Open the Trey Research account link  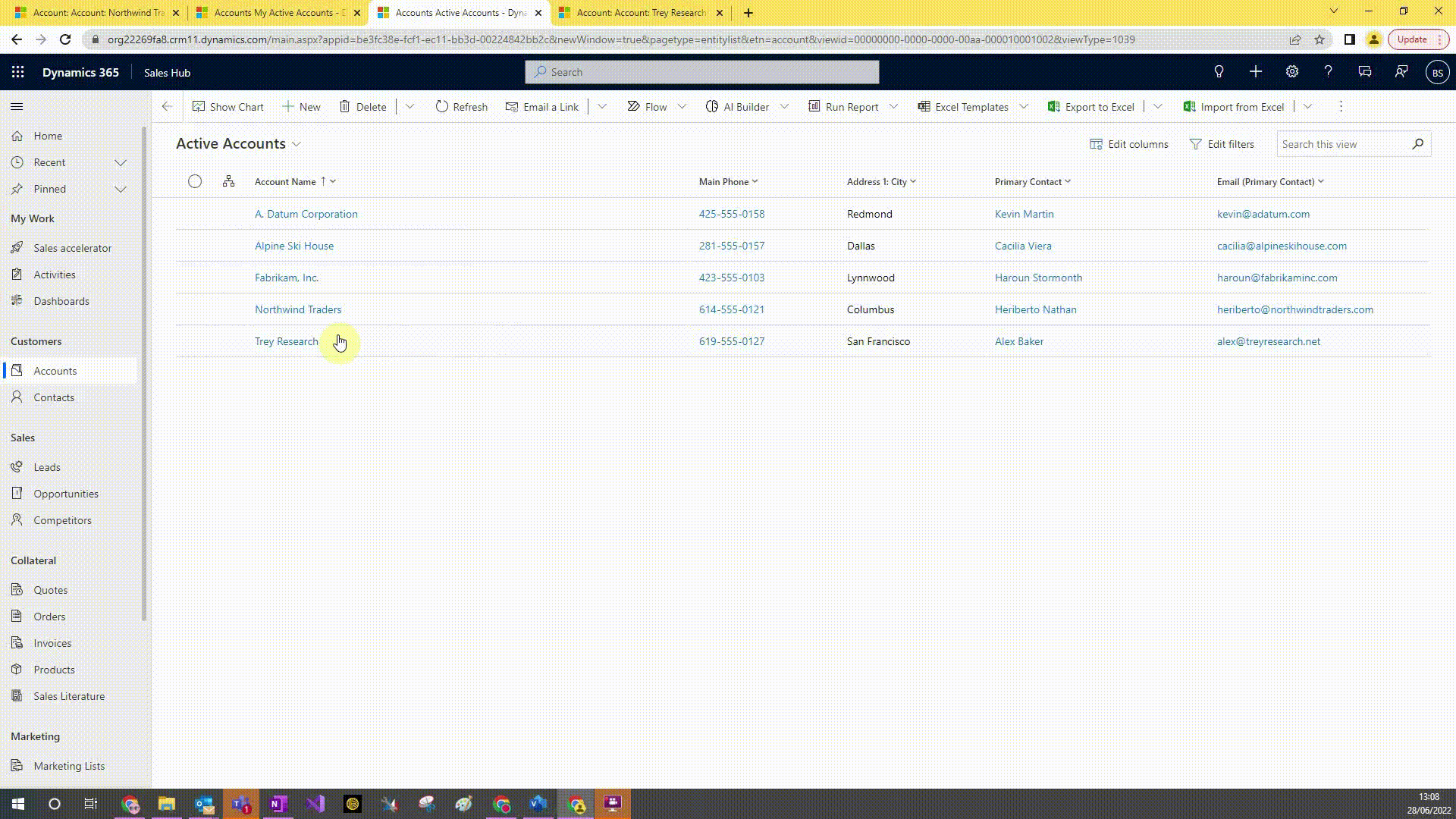286,341
